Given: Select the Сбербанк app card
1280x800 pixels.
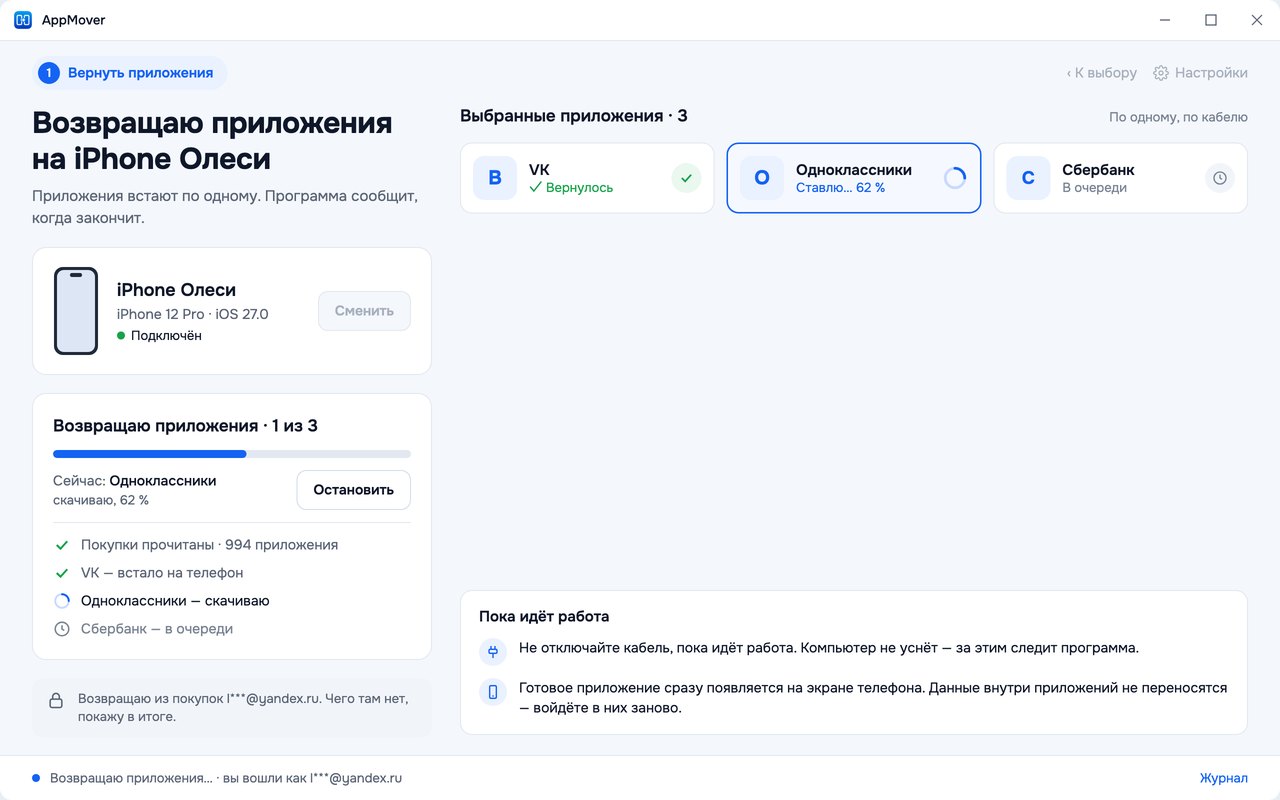Looking at the screenshot, I should tap(1120, 178).
